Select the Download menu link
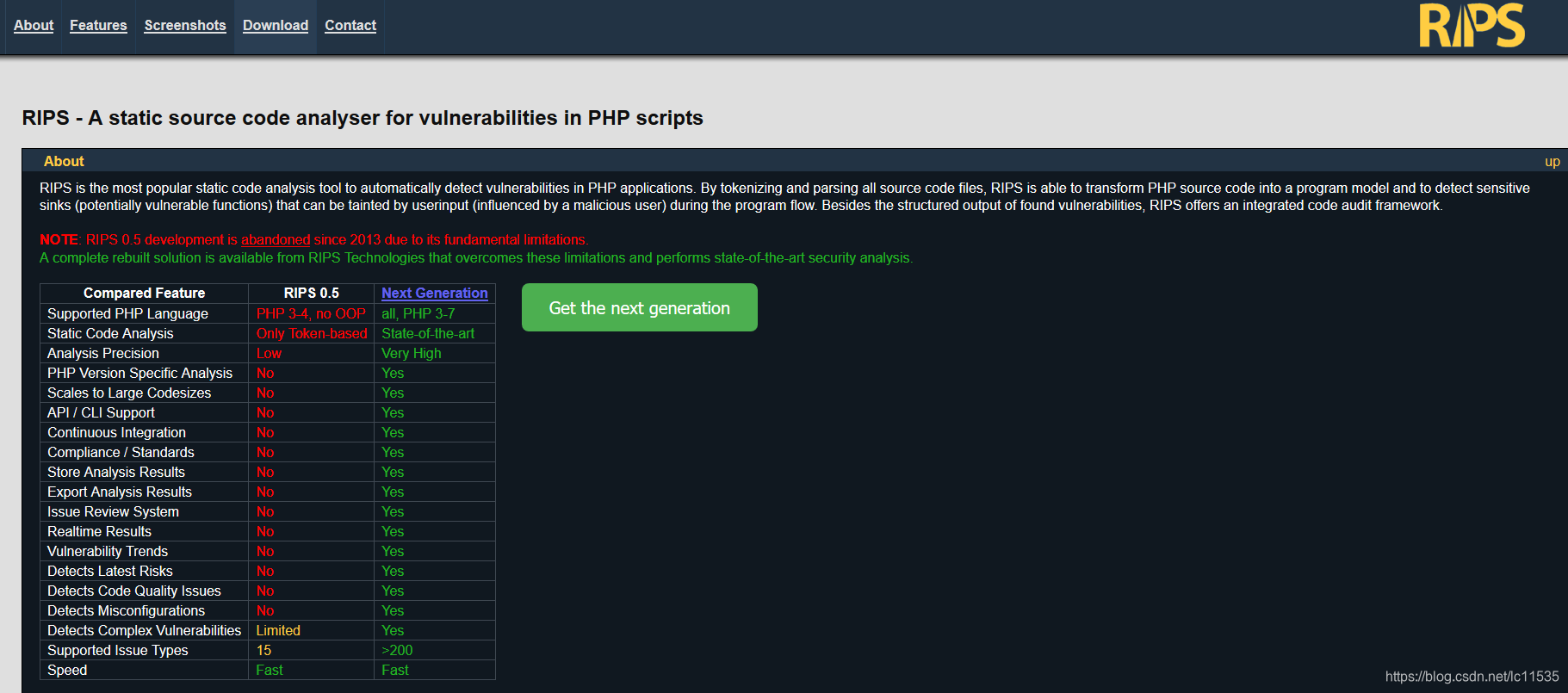 pos(276,26)
